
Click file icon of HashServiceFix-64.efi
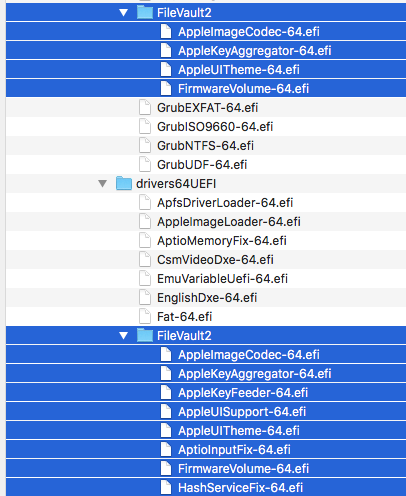point(166,488)
